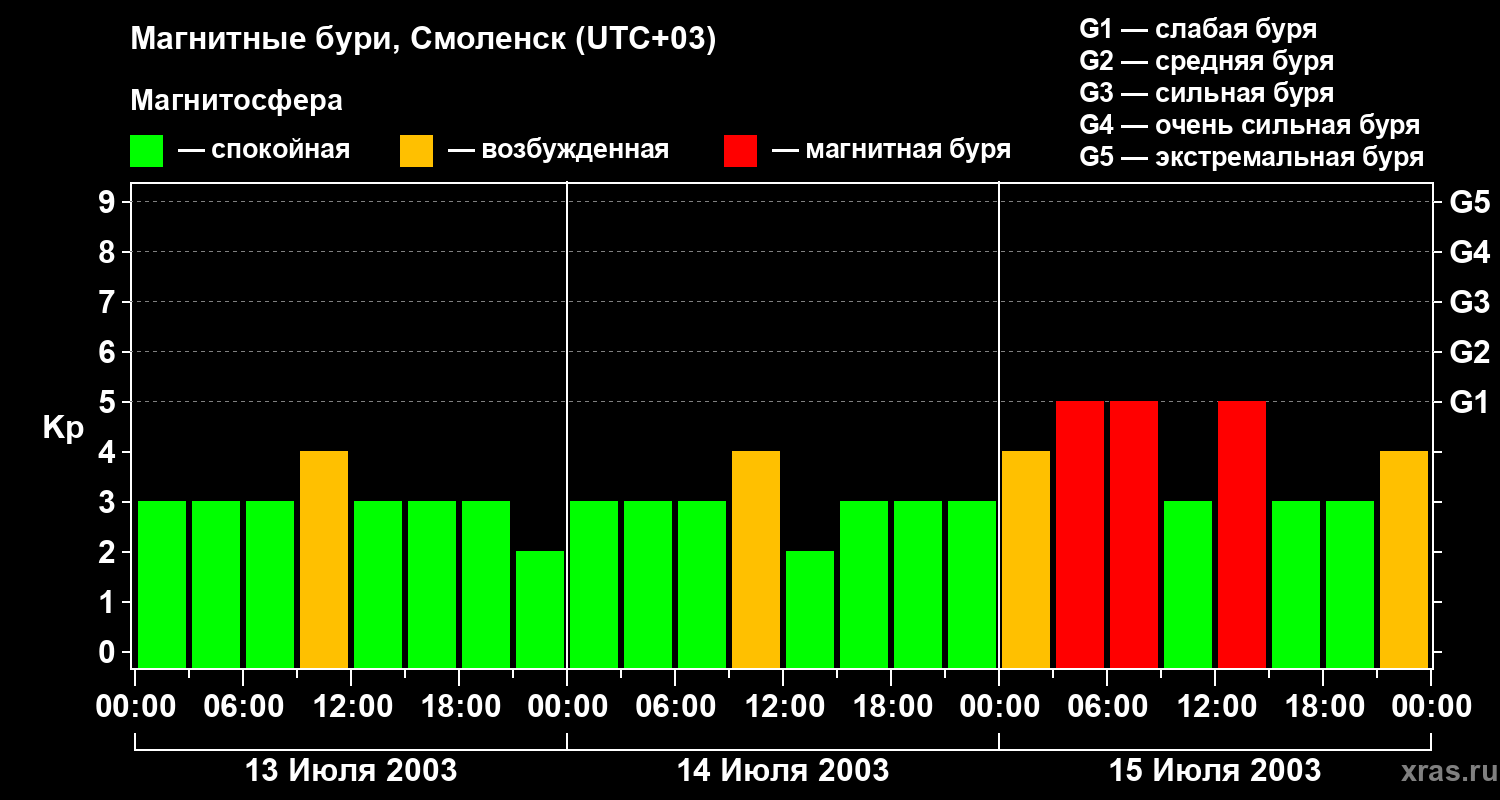Click the orange bar on 13 Июля

(x=324, y=559)
